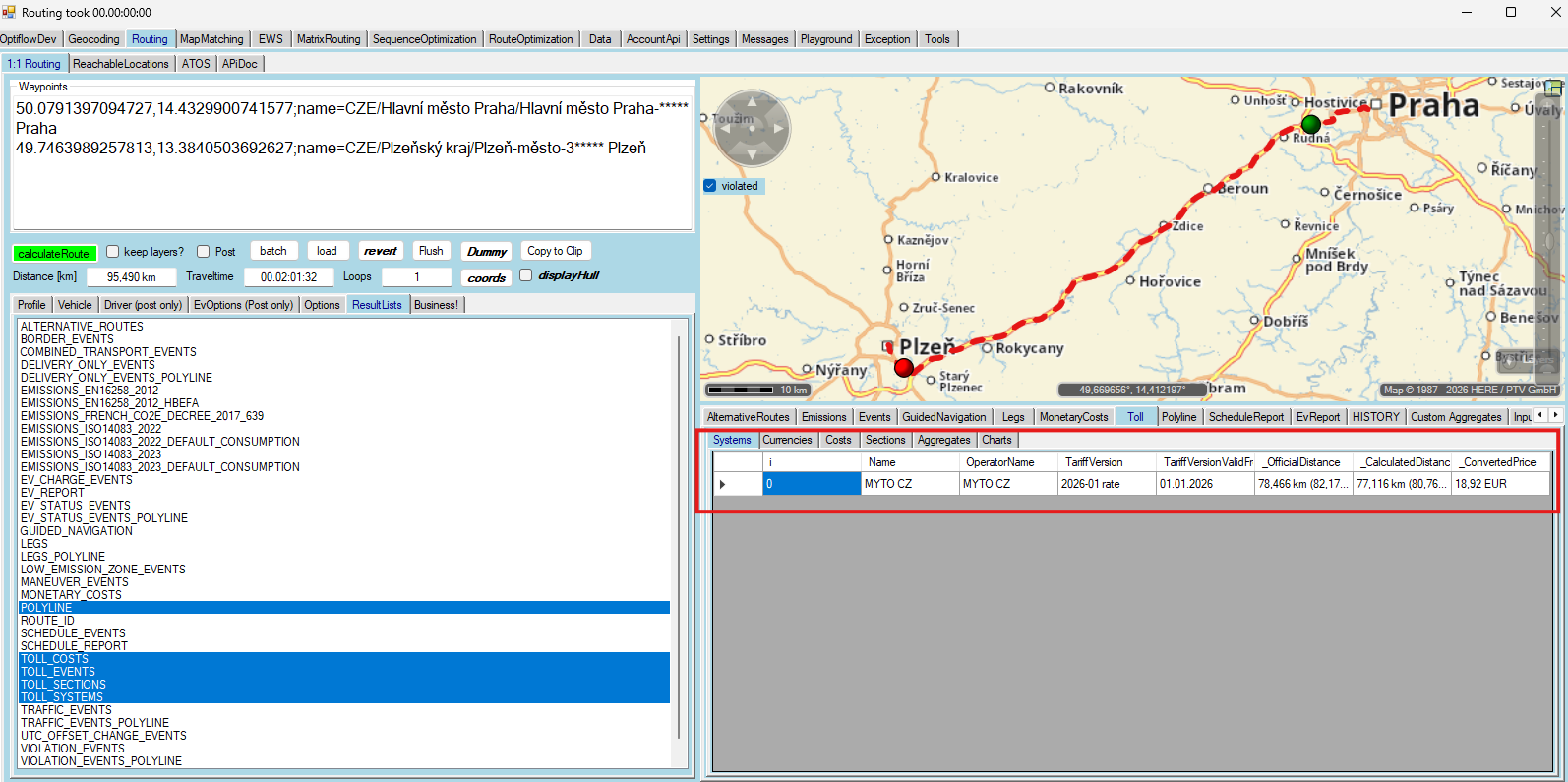
Task: Pan the map up using navigation pad
Action: pyautogui.click(x=752, y=101)
